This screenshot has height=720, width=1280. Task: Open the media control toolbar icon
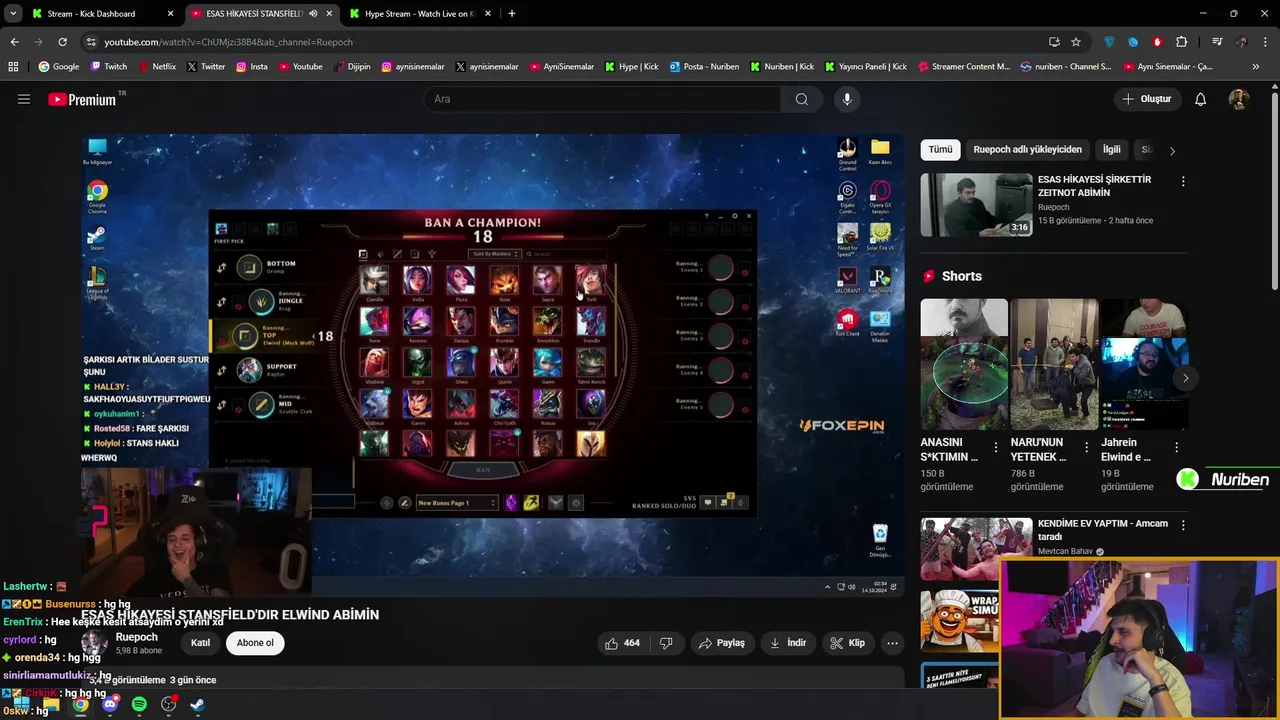pyautogui.click(x=1217, y=42)
